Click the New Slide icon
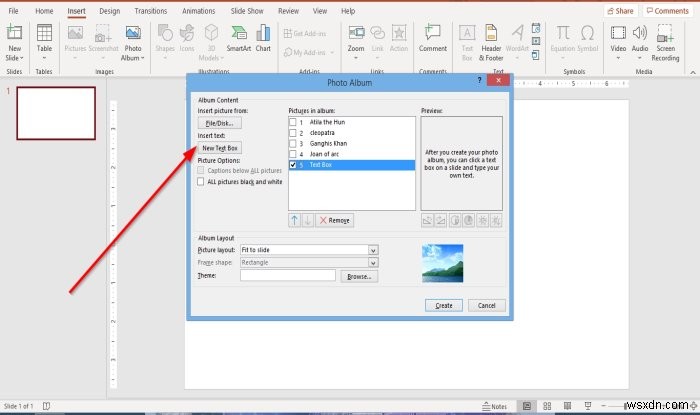The width and height of the screenshot is (700, 415). (x=14, y=33)
